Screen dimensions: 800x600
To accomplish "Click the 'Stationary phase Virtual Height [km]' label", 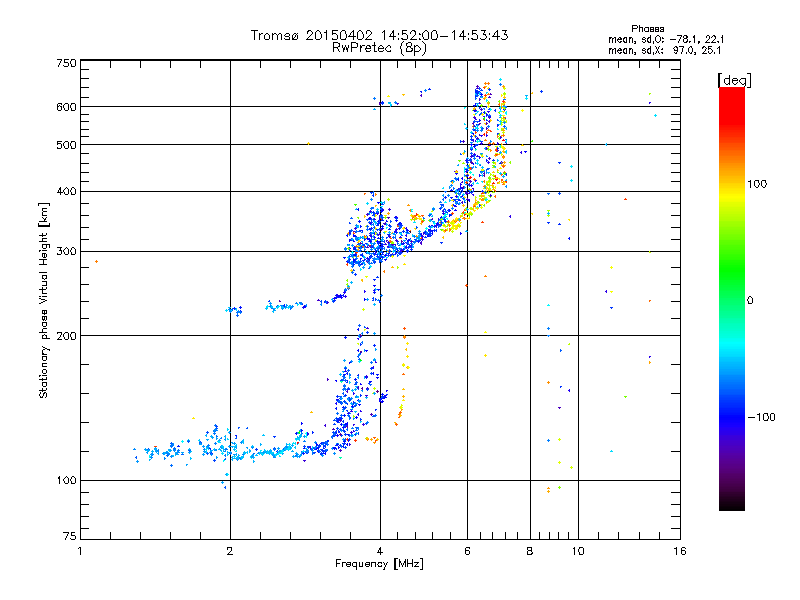I will click(44, 300).
